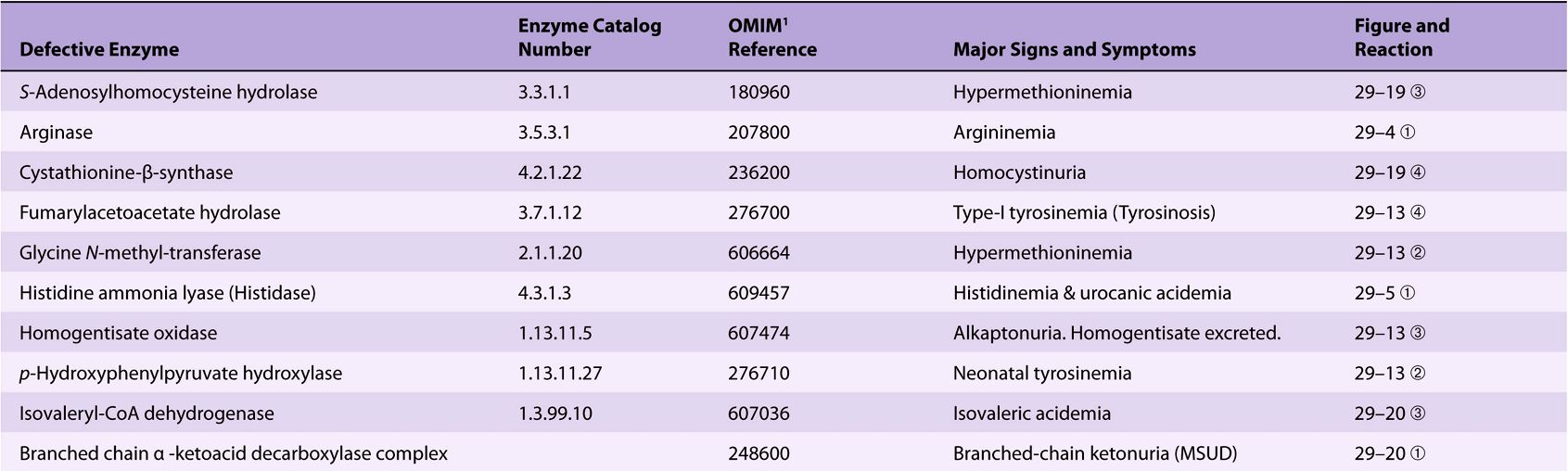
Task: Select Type-I tyrosinemia (Tyrosinosis) text
Action: (x=1084, y=212)
